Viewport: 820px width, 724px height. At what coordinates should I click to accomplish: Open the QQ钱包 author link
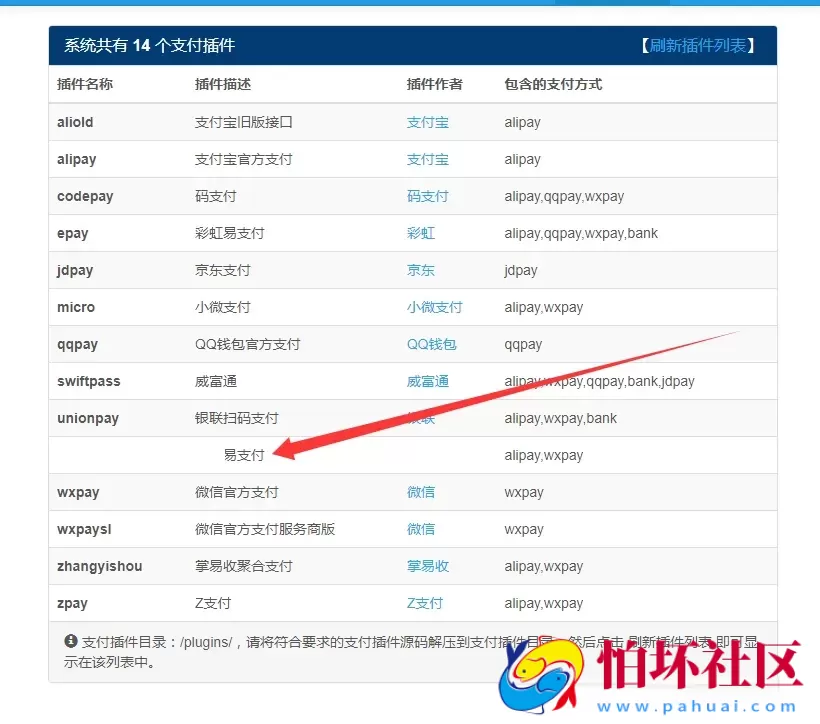(x=432, y=344)
